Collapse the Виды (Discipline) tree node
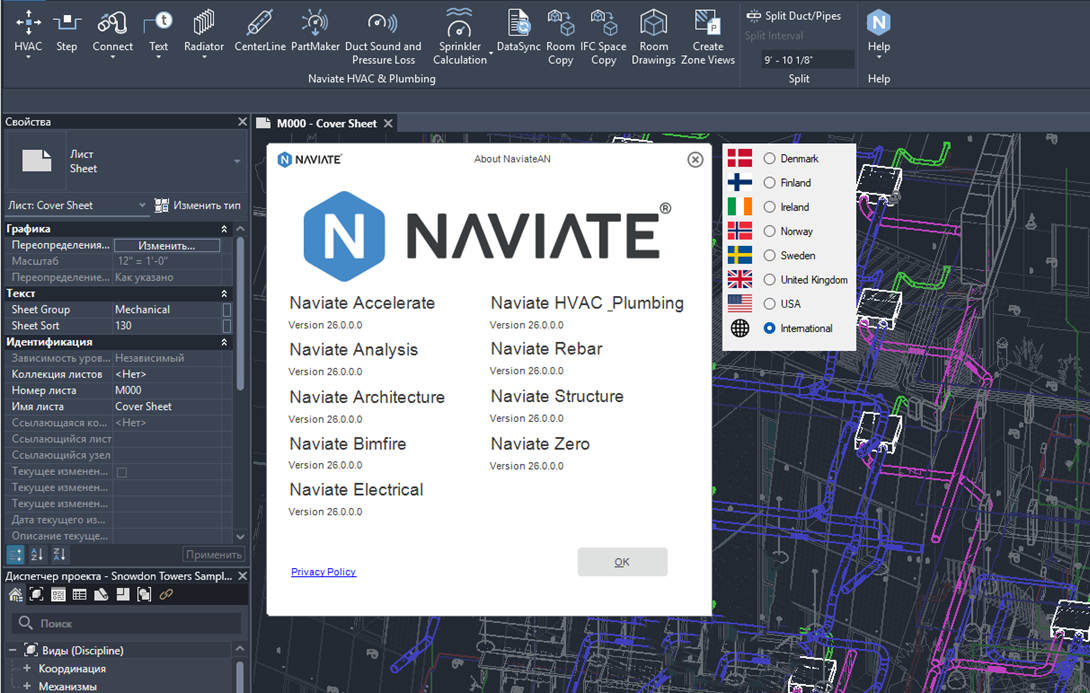 pyautogui.click(x=13, y=651)
